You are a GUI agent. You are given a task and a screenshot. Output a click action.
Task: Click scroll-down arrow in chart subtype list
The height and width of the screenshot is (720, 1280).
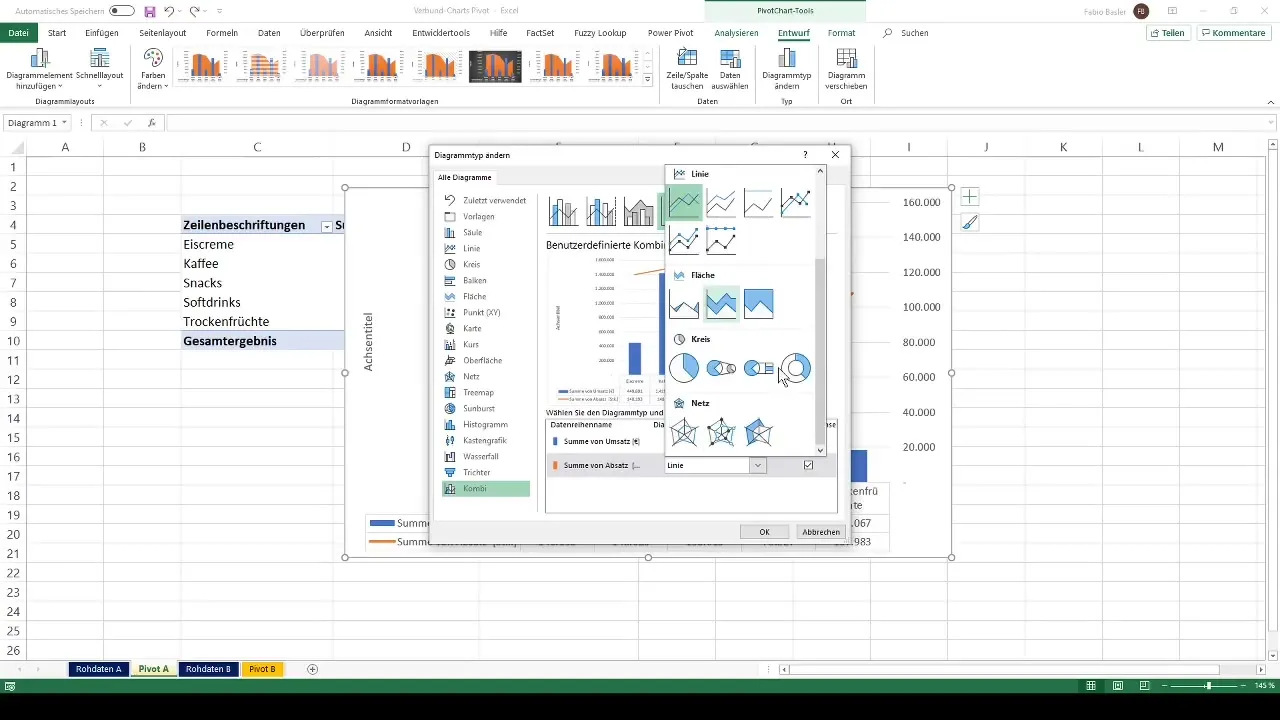[820, 451]
